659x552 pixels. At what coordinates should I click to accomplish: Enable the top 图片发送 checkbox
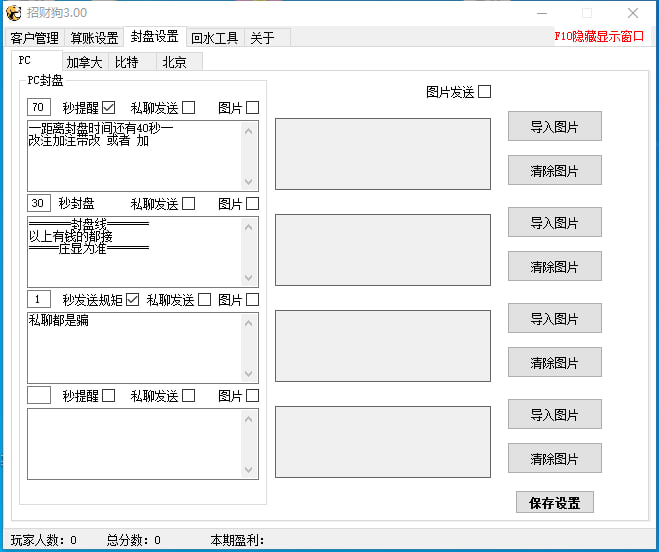point(485,92)
